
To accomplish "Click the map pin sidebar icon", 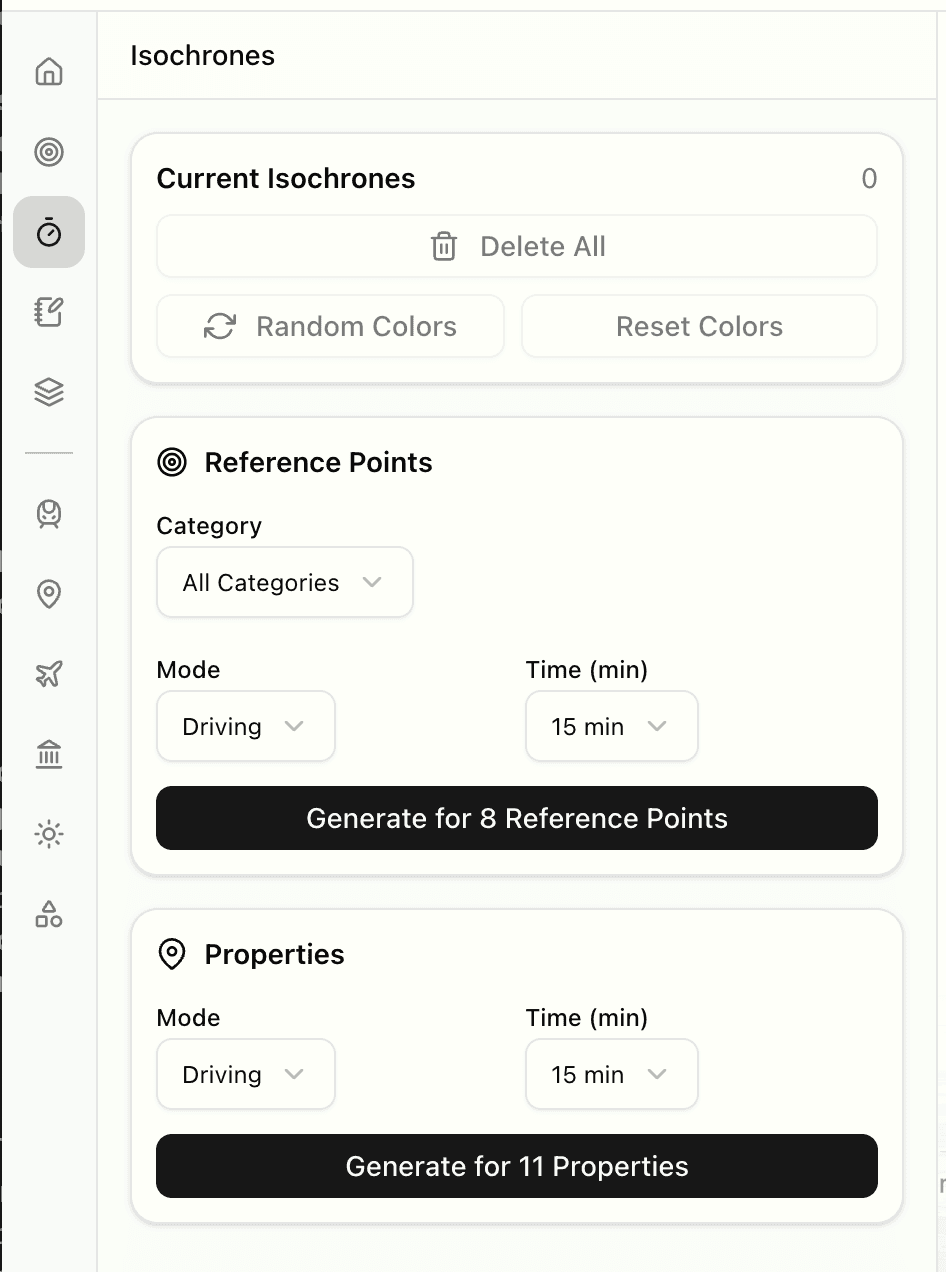I will click(x=48, y=594).
